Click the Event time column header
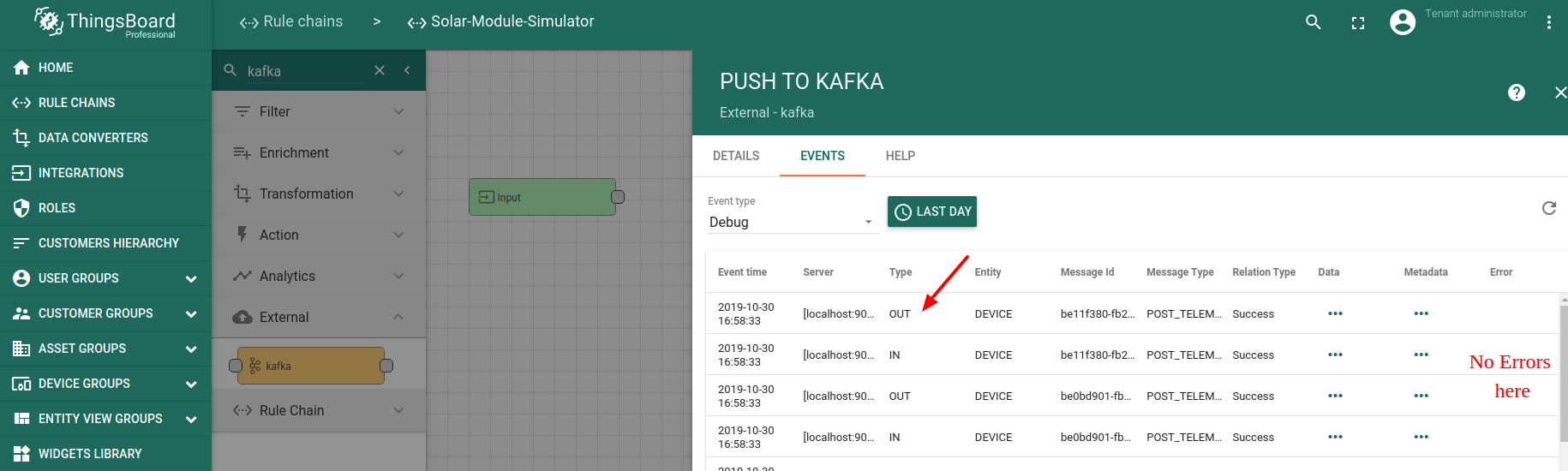 (x=742, y=272)
